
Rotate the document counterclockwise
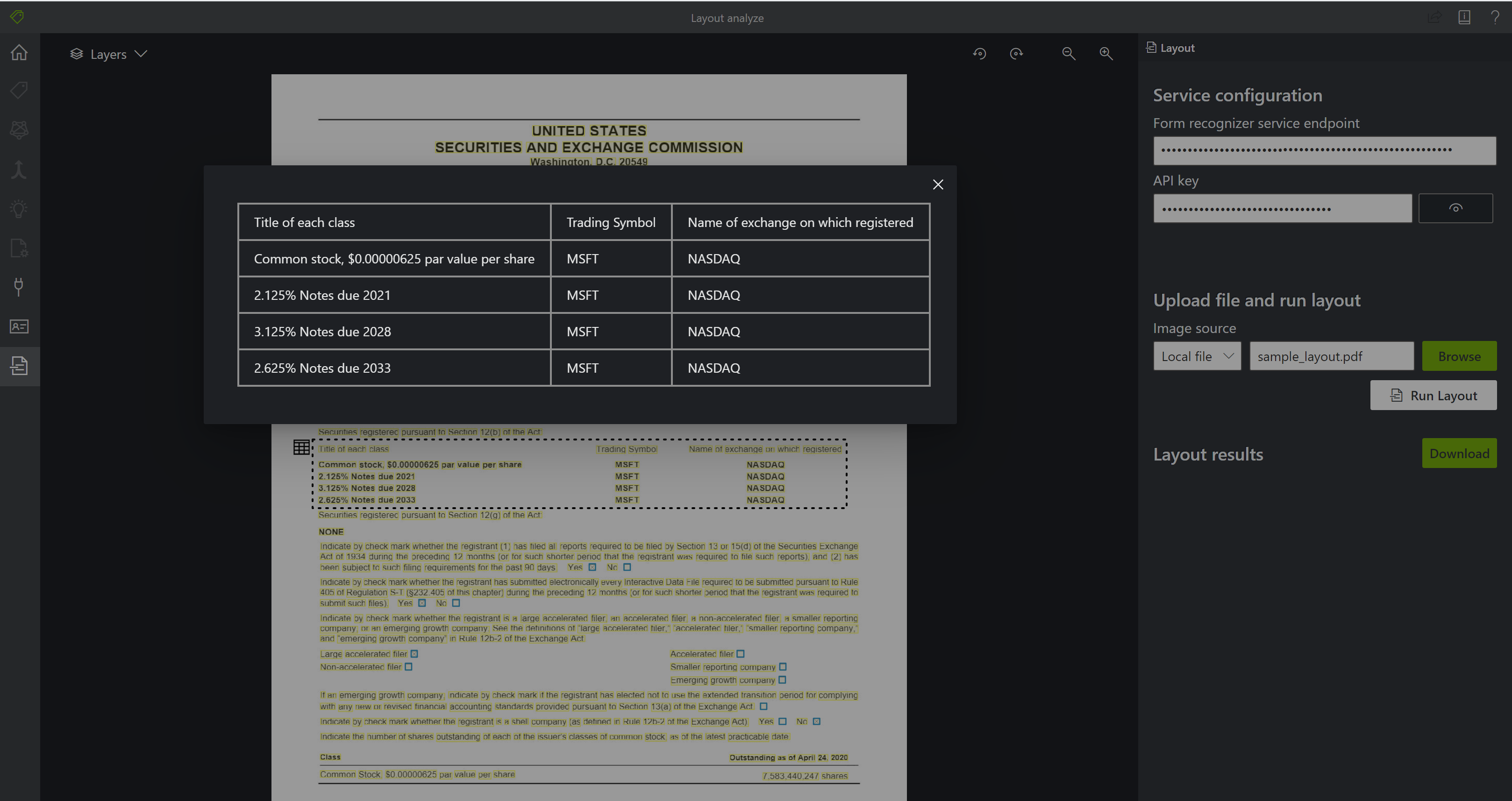point(979,53)
